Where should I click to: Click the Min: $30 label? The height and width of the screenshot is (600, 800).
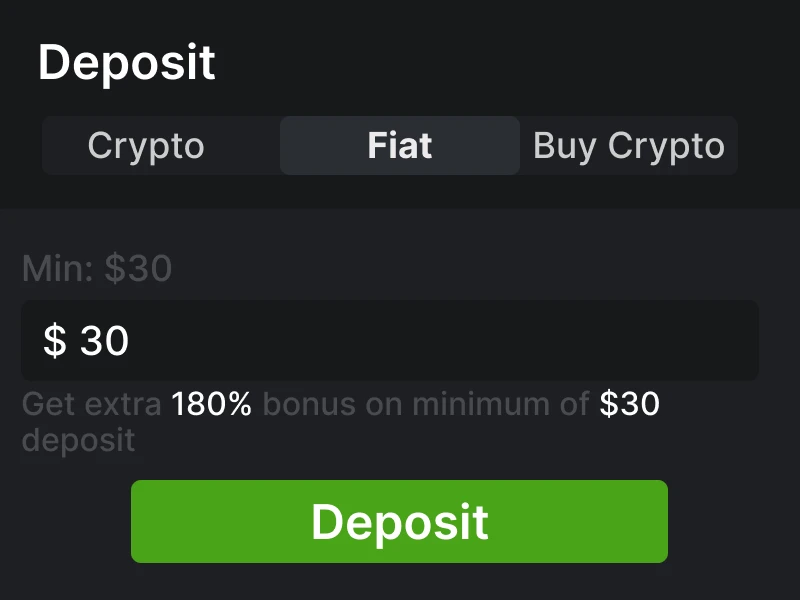(x=96, y=268)
